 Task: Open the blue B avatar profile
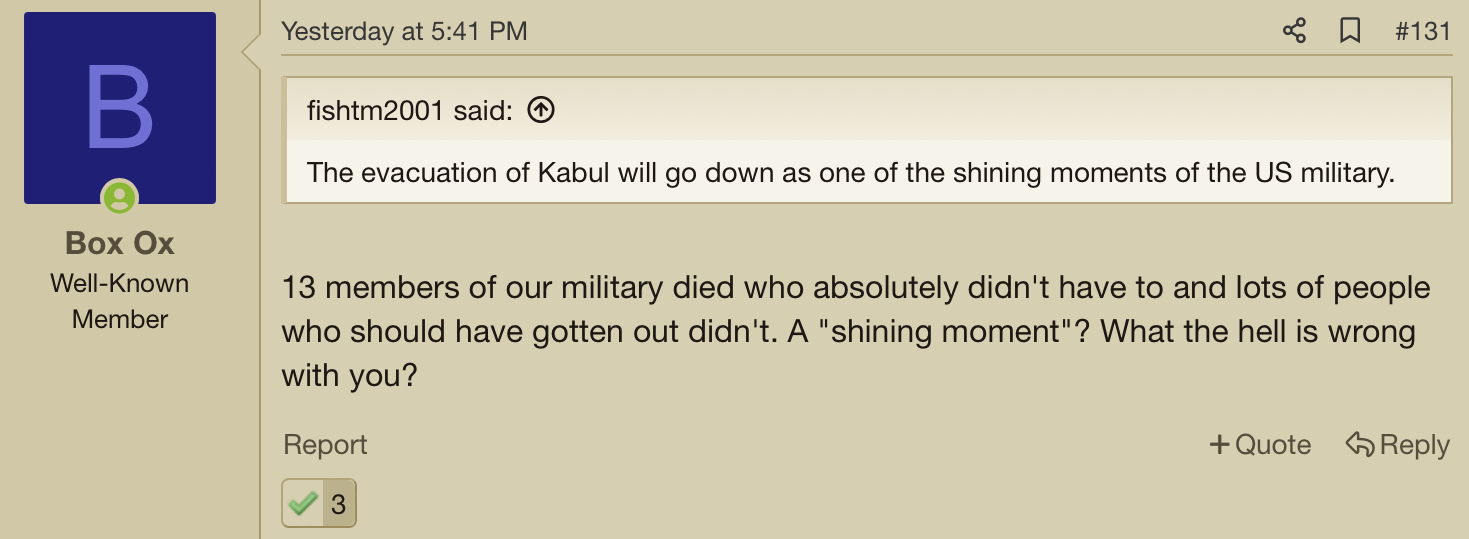(x=120, y=108)
